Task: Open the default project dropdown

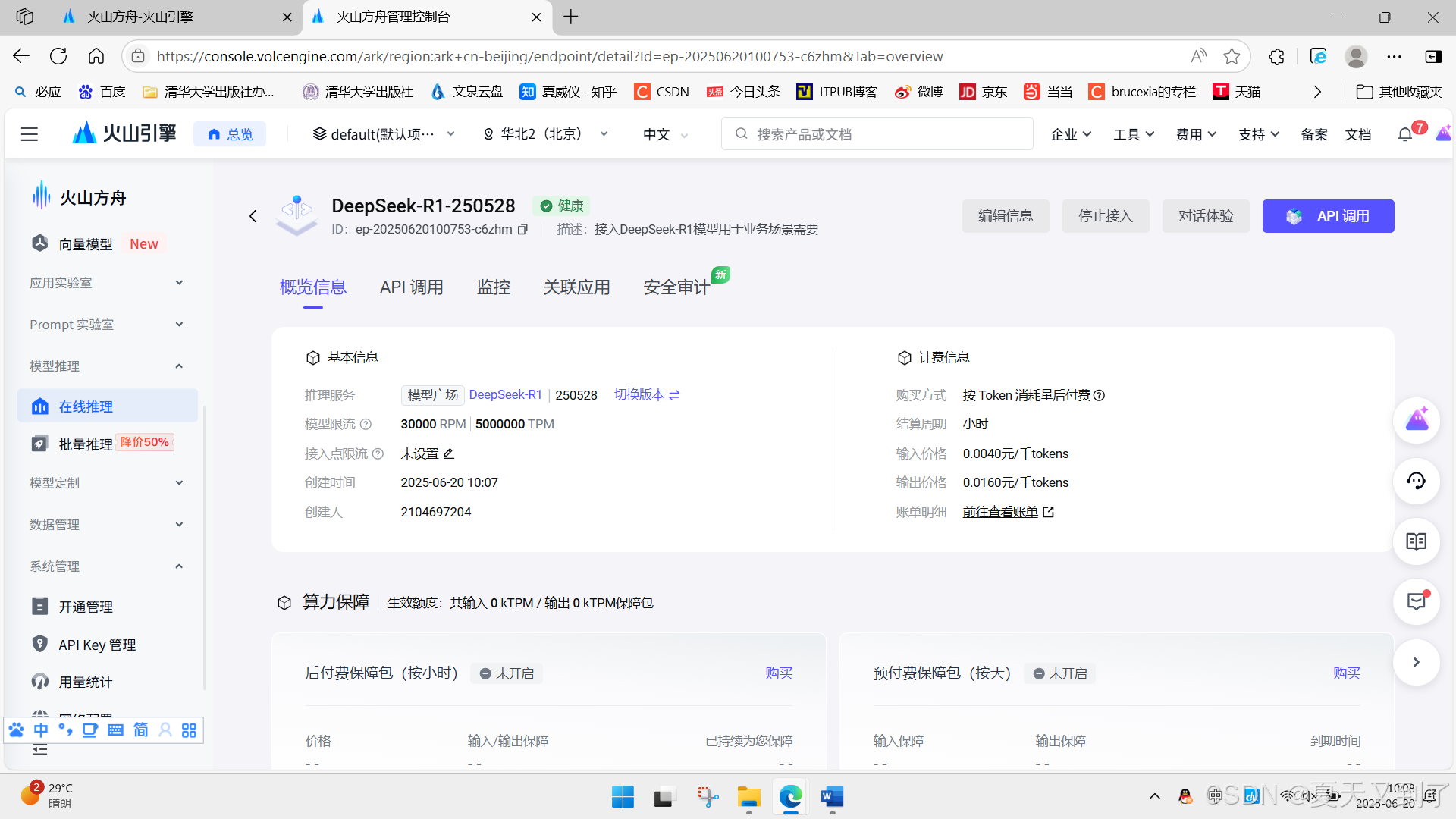Action: (384, 134)
